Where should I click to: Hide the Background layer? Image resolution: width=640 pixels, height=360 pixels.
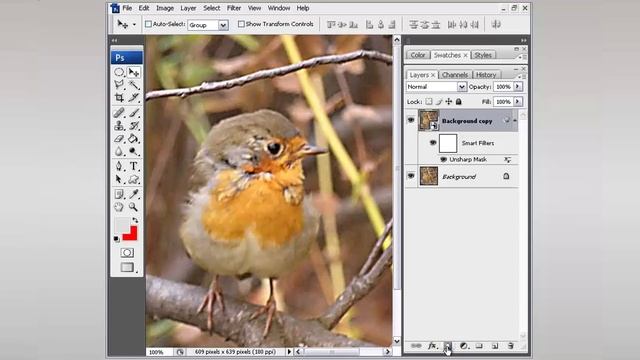[x=411, y=176]
